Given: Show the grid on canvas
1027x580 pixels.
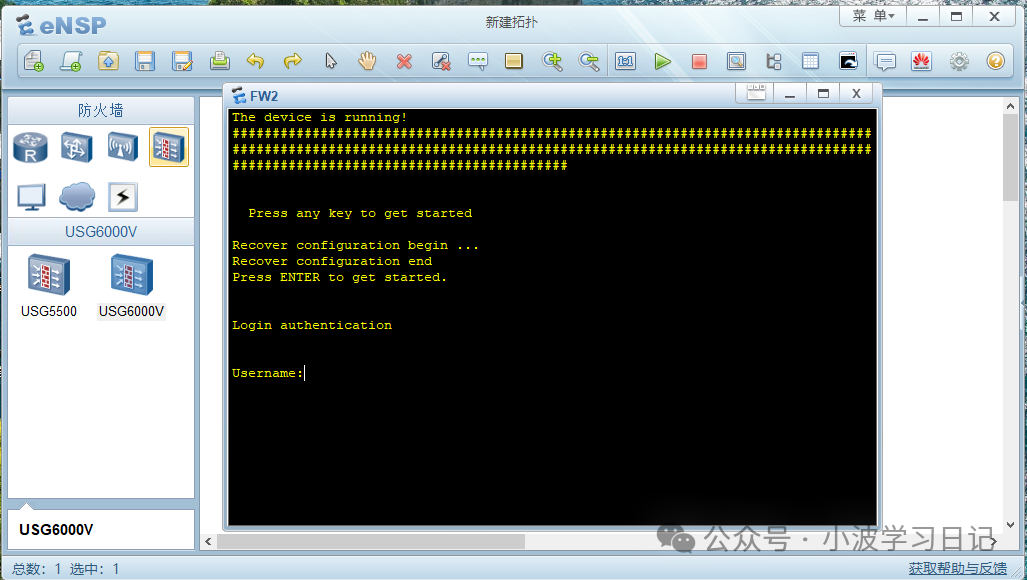Looking at the screenshot, I should point(810,62).
